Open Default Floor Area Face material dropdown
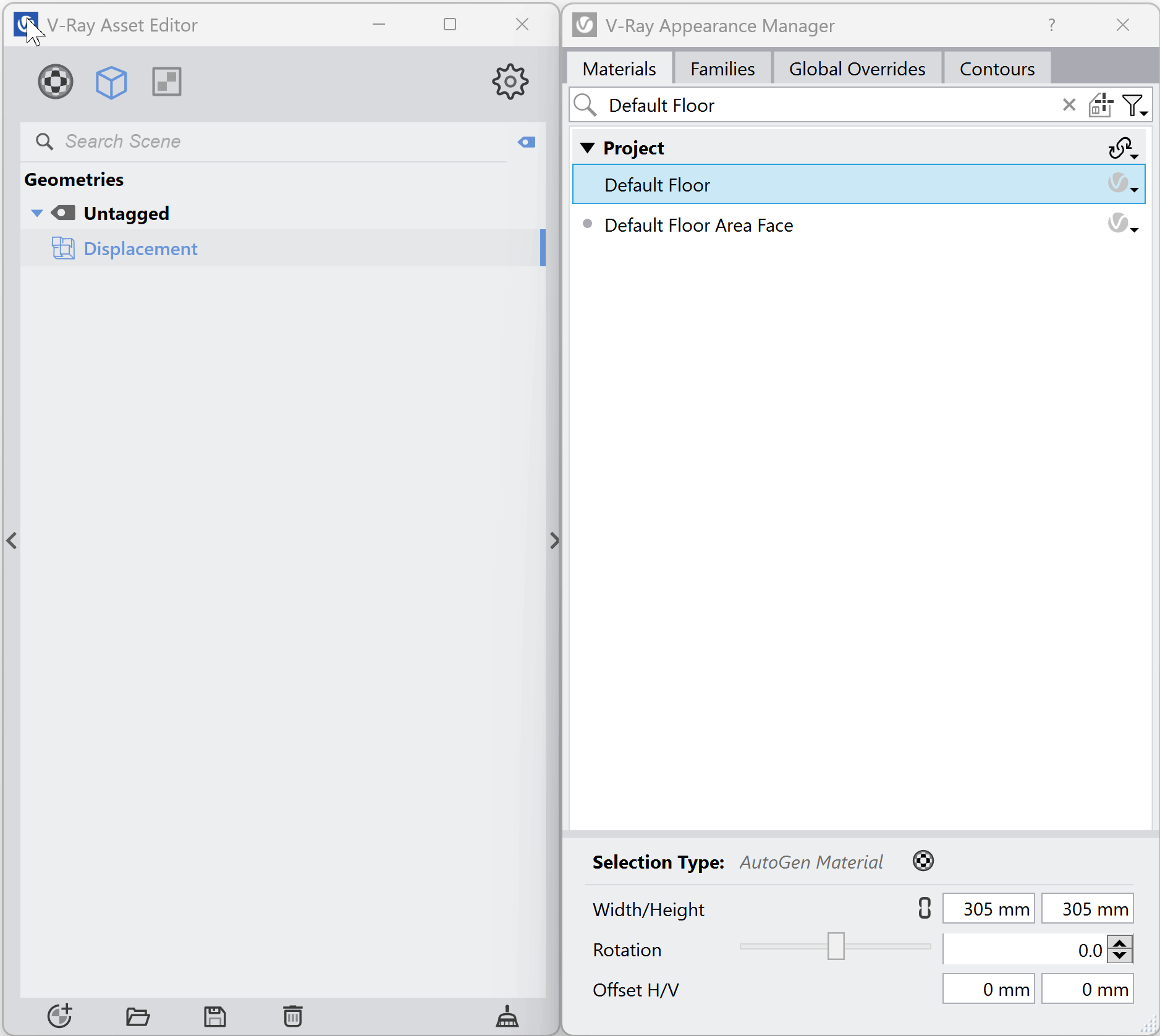The width and height of the screenshot is (1160, 1036). 1123,224
